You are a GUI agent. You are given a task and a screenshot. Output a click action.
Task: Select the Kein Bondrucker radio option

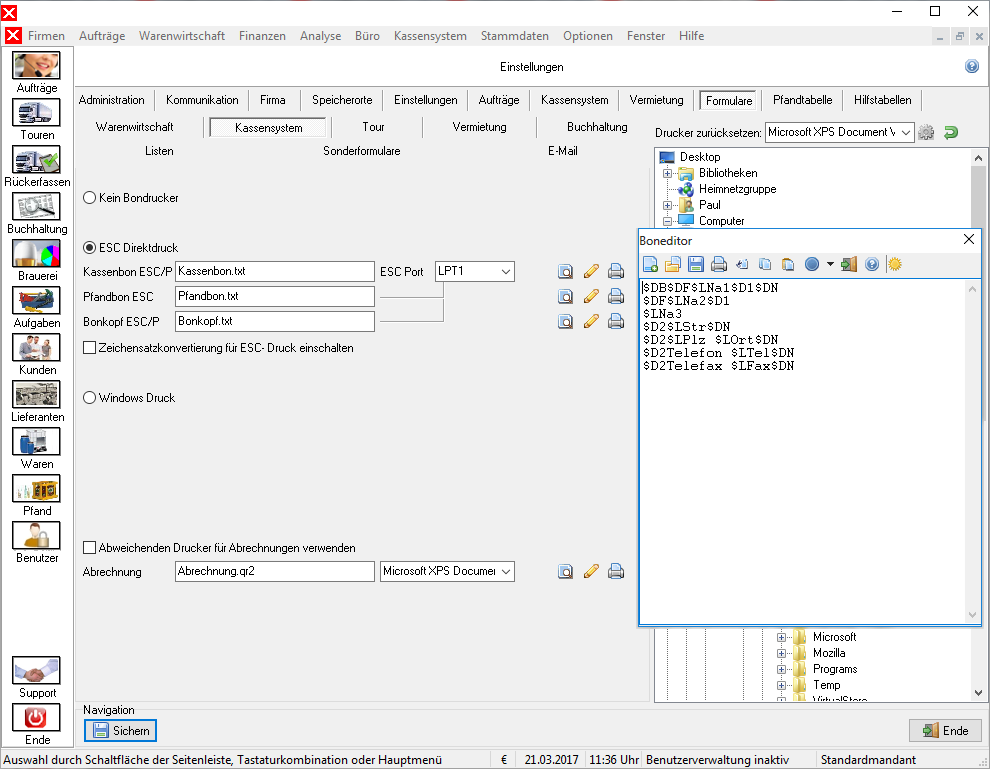(x=90, y=198)
